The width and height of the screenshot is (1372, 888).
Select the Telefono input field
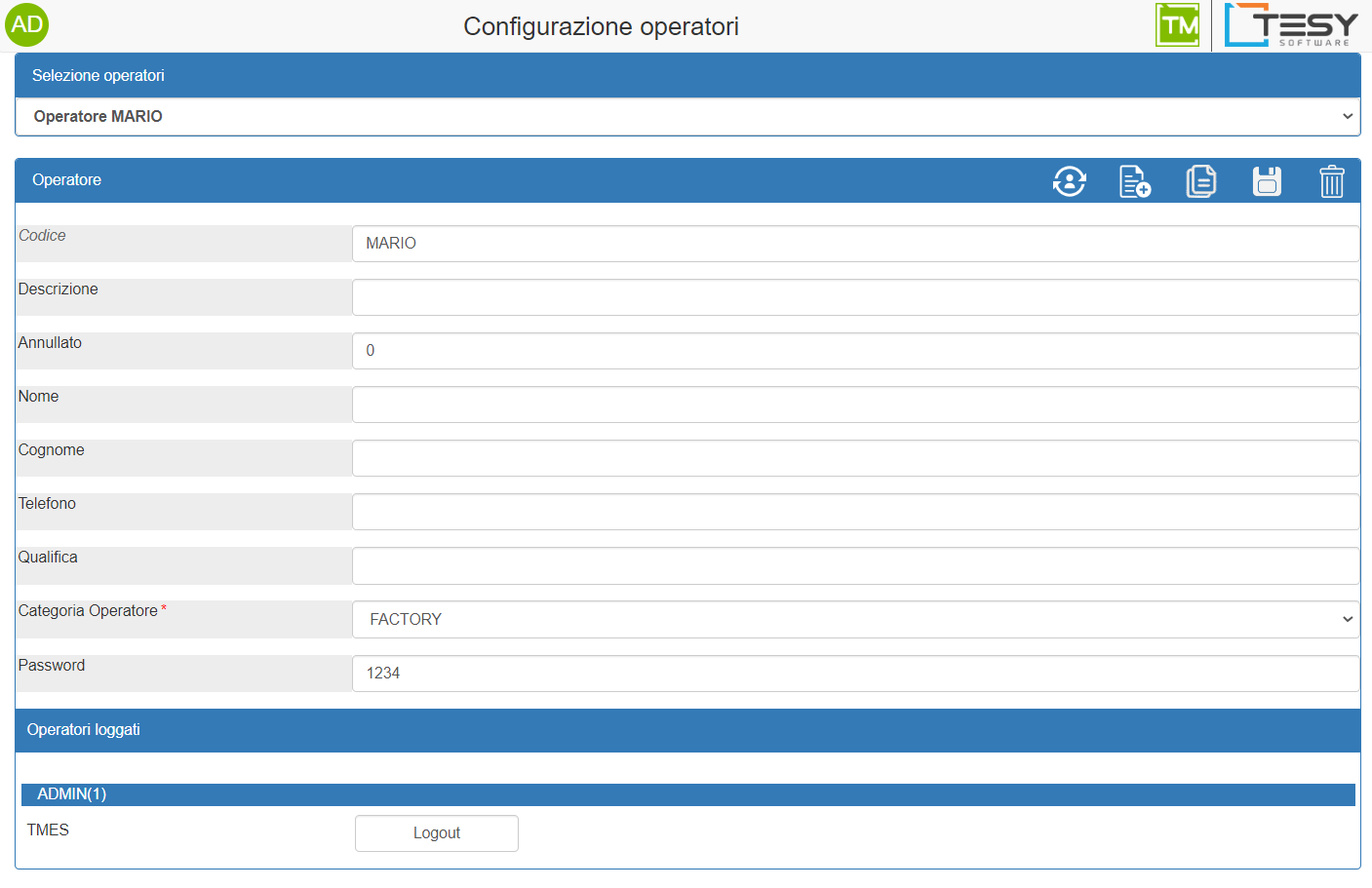(855, 512)
